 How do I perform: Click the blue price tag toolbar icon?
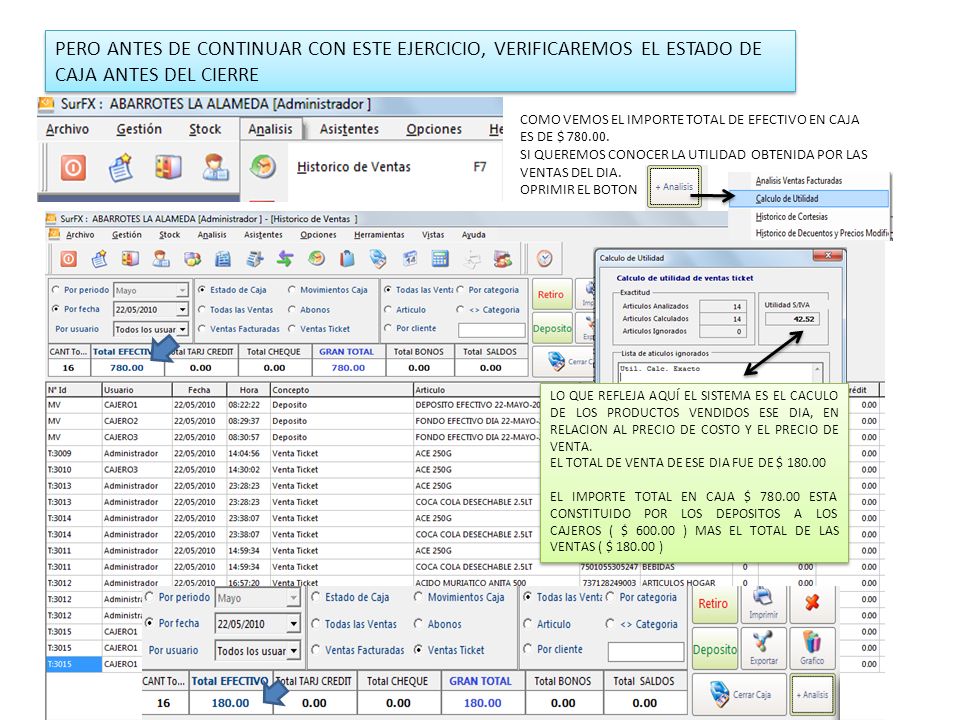(378, 259)
